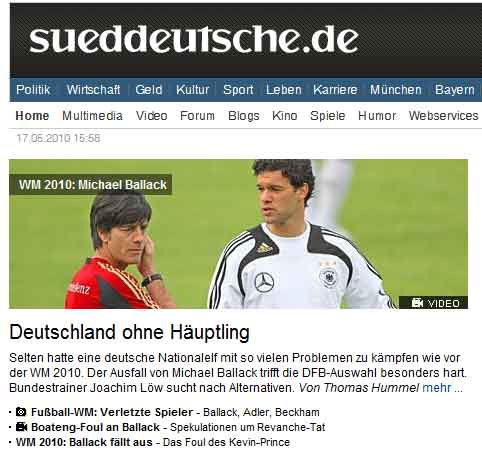482x457 pixels.
Task: Switch to the Multimedia tab
Action: 92,116
